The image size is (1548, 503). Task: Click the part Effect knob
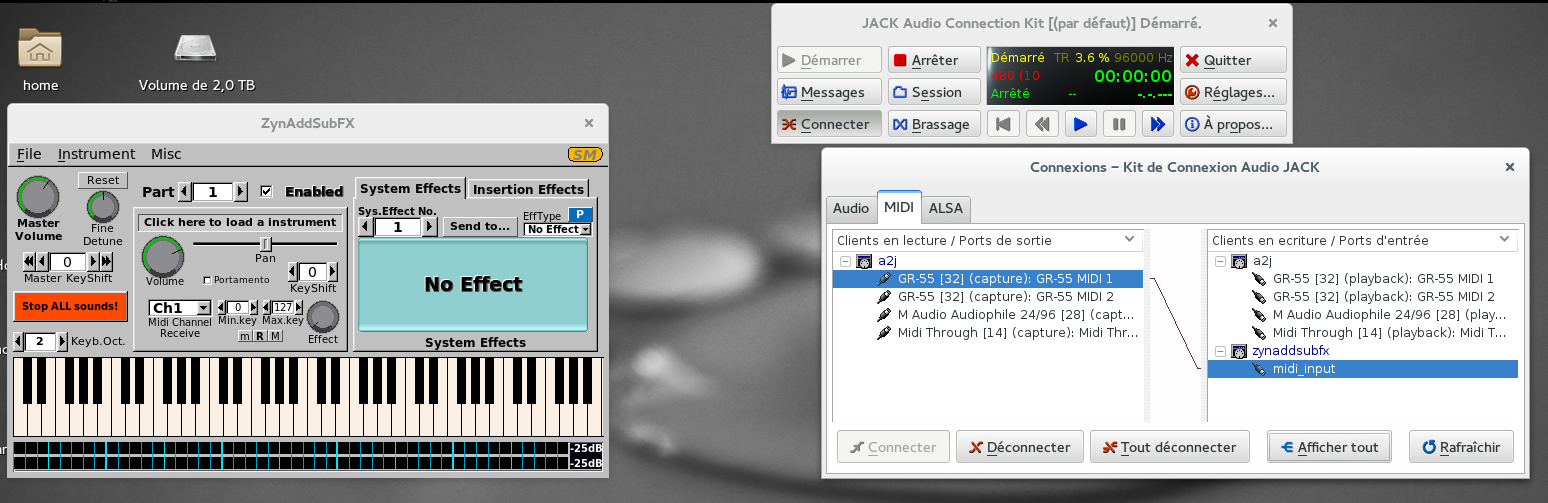[323, 317]
